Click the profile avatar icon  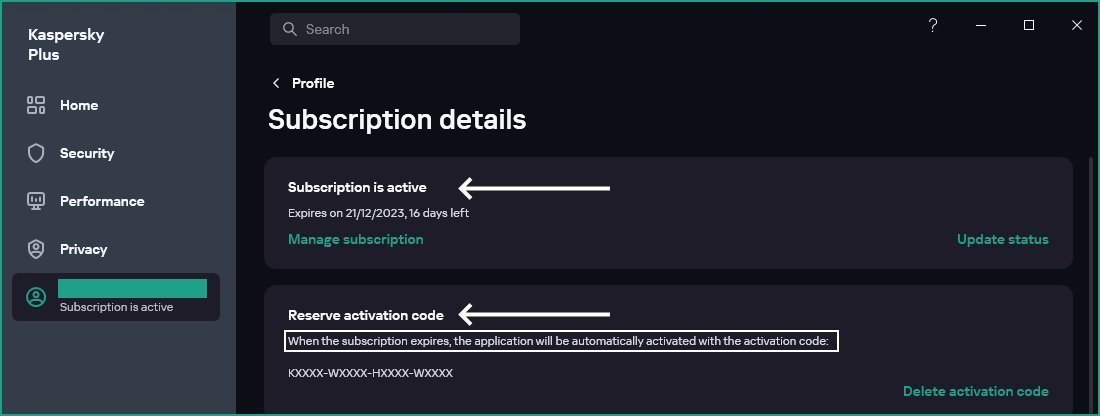pyautogui.click(x=36, y=297)
